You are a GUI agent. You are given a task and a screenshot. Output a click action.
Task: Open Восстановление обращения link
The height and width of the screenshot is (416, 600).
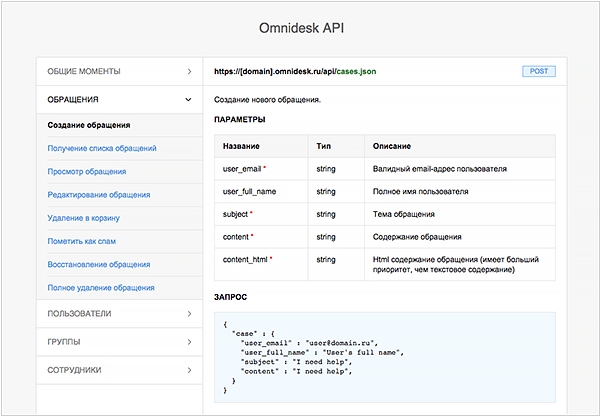click(99, 264)
